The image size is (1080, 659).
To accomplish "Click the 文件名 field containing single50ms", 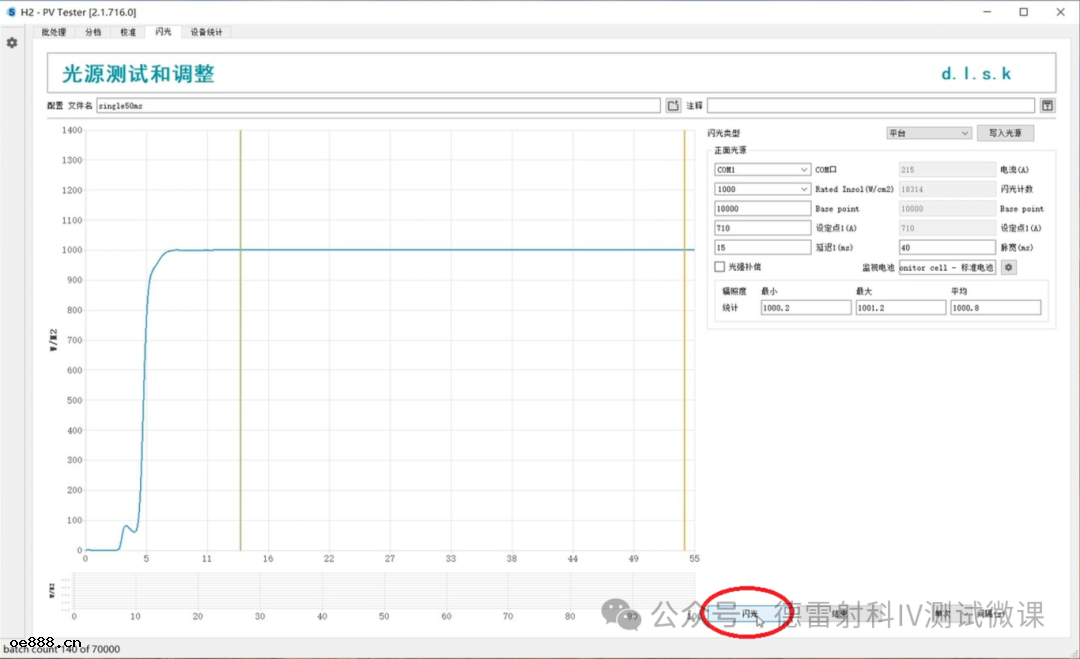I will (378, 105).
